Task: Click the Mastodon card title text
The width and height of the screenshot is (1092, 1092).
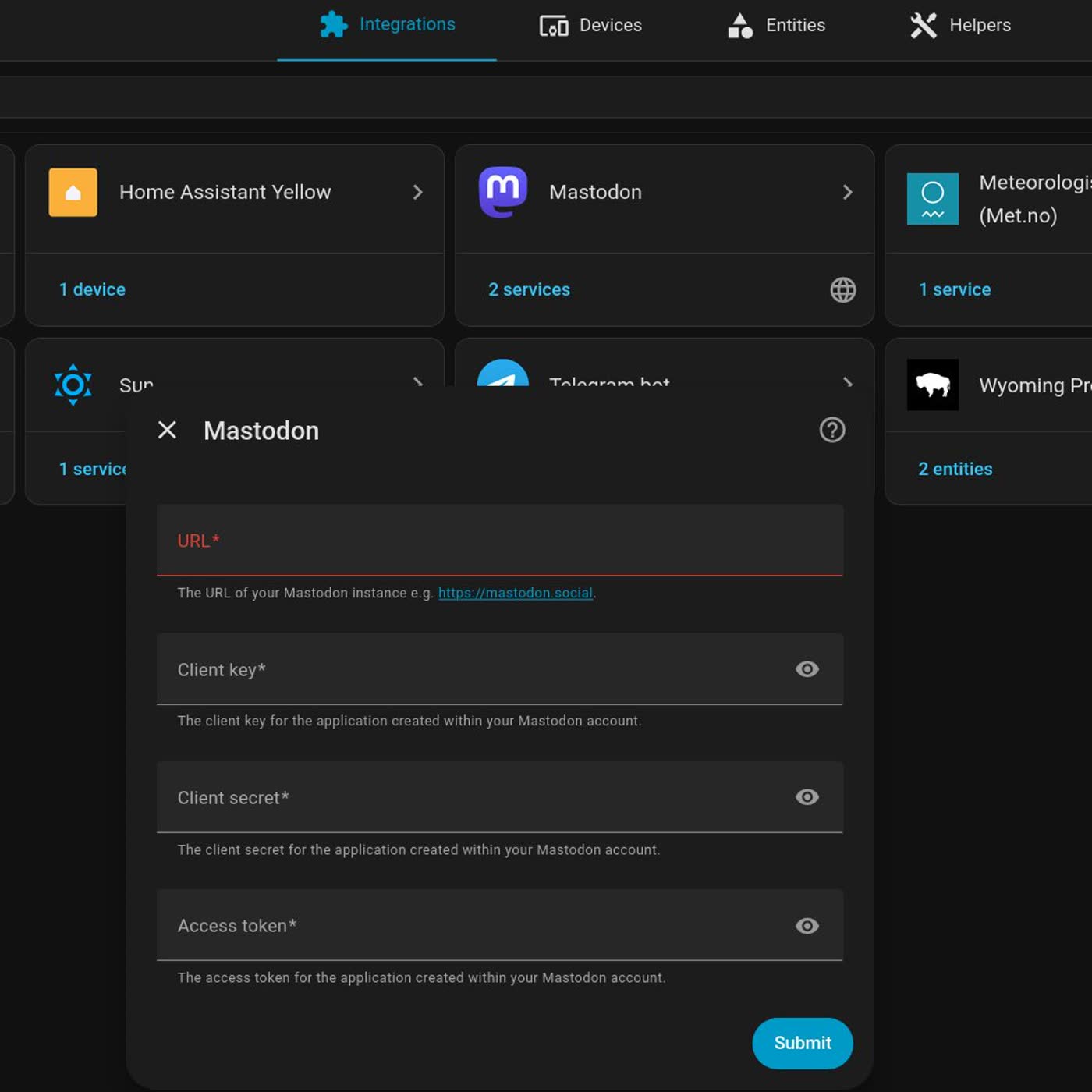Action: coord(595,192)
